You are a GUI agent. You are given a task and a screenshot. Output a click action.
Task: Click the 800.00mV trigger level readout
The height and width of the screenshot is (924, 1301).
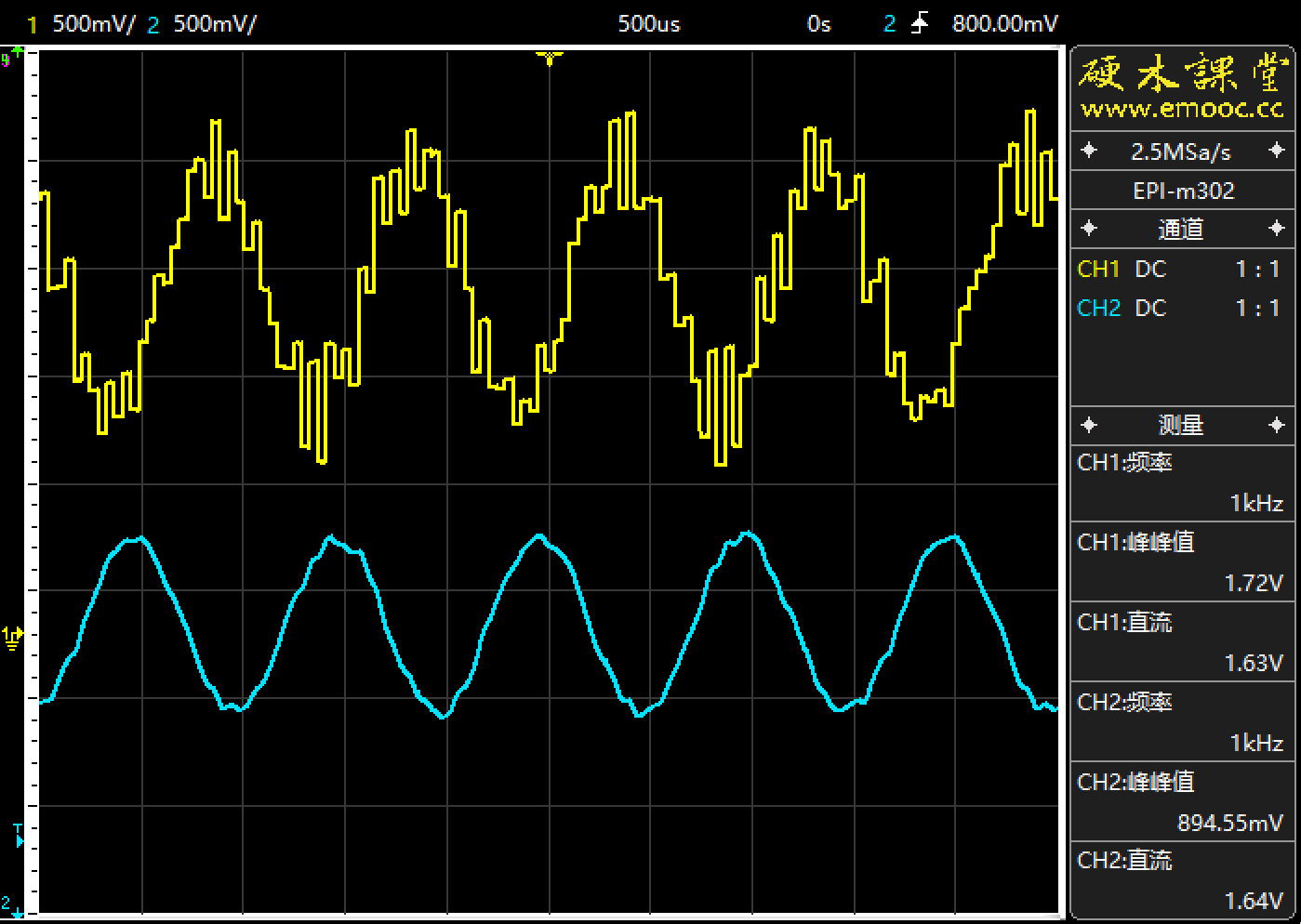pyautogui.click(x=1004, y=24)
